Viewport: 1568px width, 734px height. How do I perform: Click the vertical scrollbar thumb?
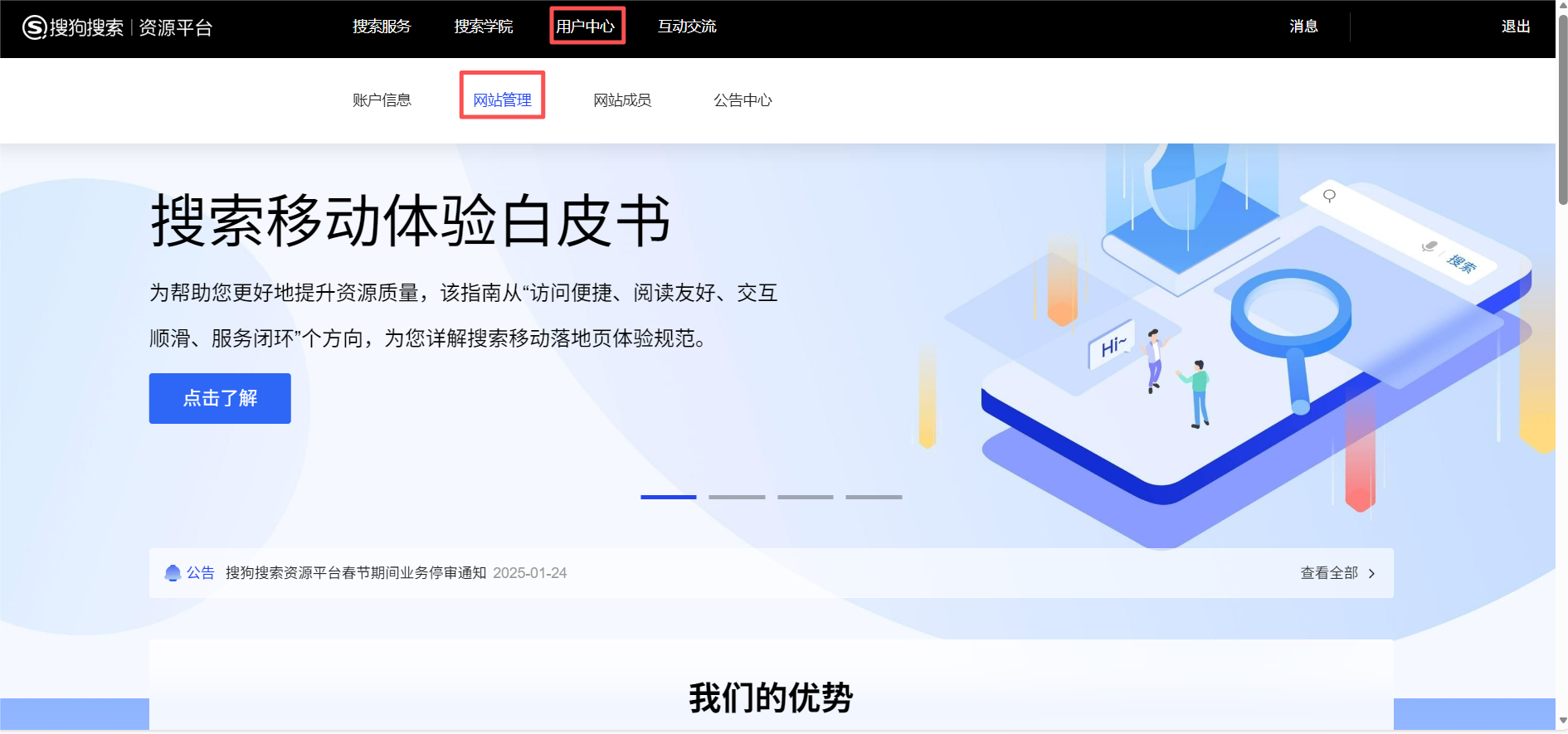coord(1562,109)
